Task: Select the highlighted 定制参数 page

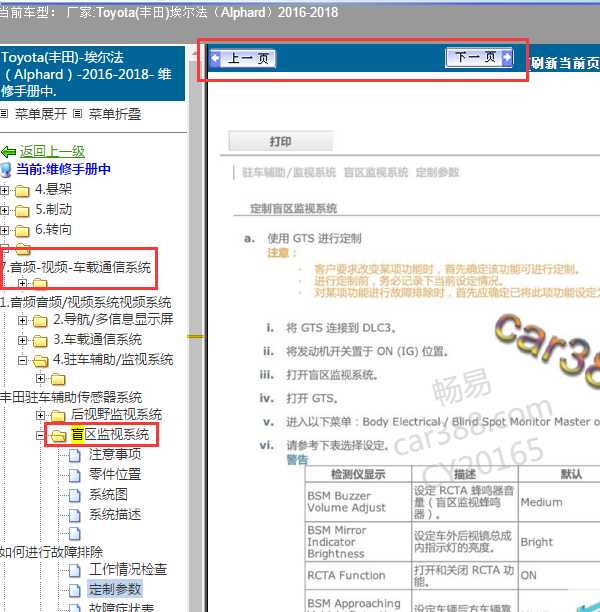Action: [x=115, y=589]
